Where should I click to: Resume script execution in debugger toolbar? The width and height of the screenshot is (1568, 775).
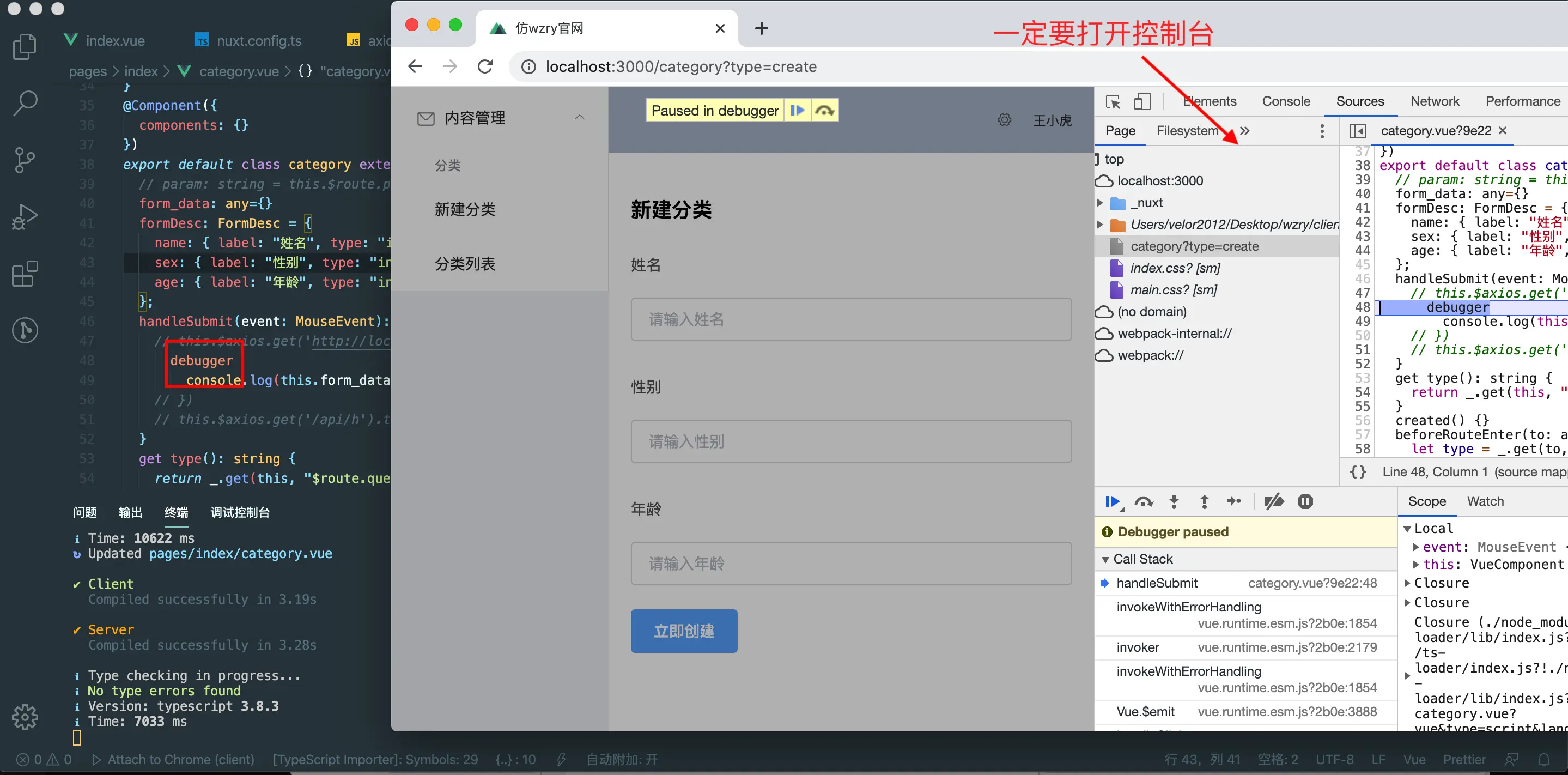[x=1112, y=501]
